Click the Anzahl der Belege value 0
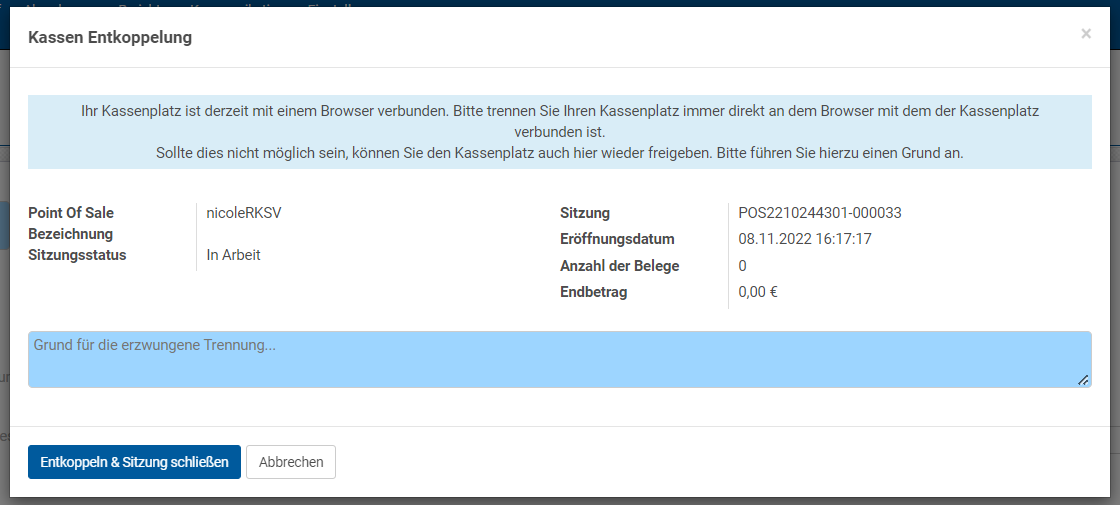Screen dimensions: 1120x505 click(742, 266)
